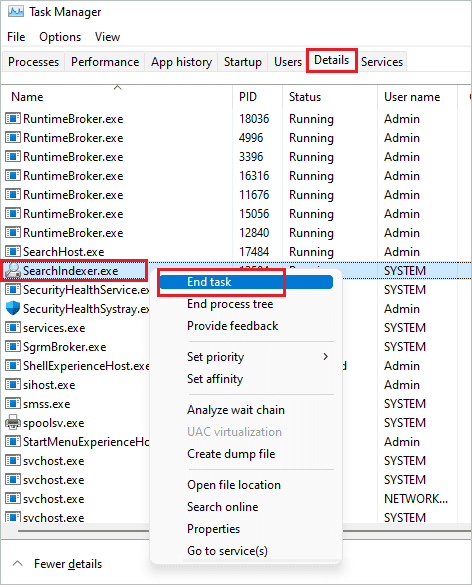
Task: Click the StartMenuExperienceHost process icon
Action: click(12, 442)
